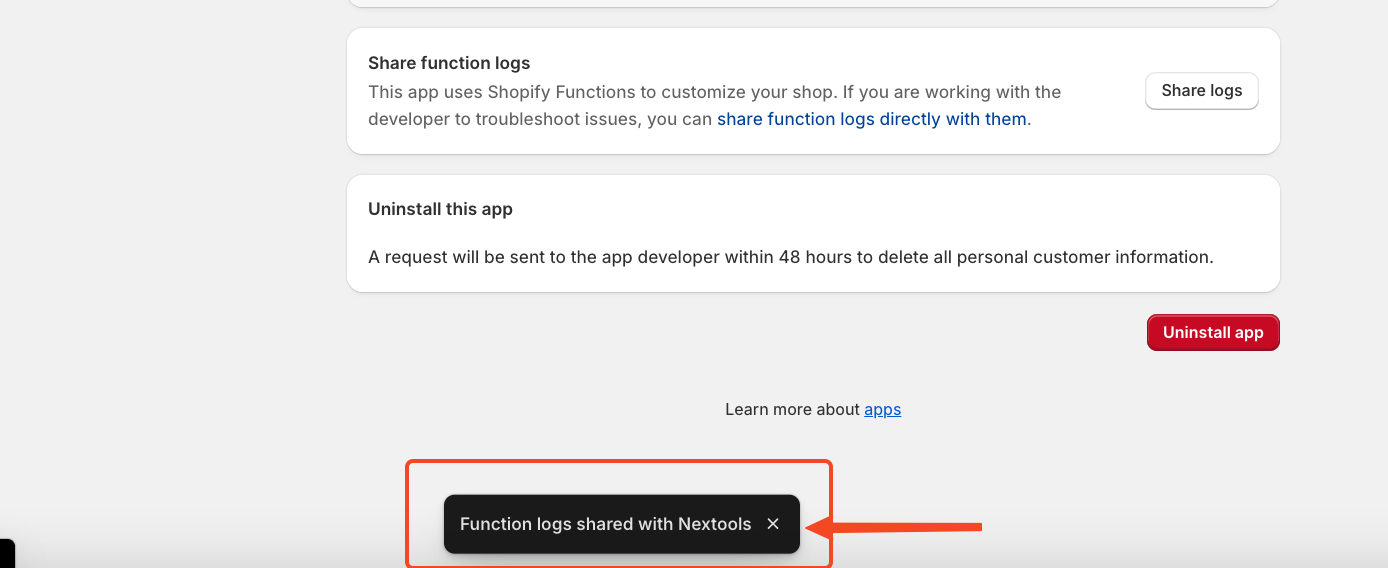Open the share function logs directly link
Image resolution: width=1388 pixels, height=568 pixels.
(871, 119)
